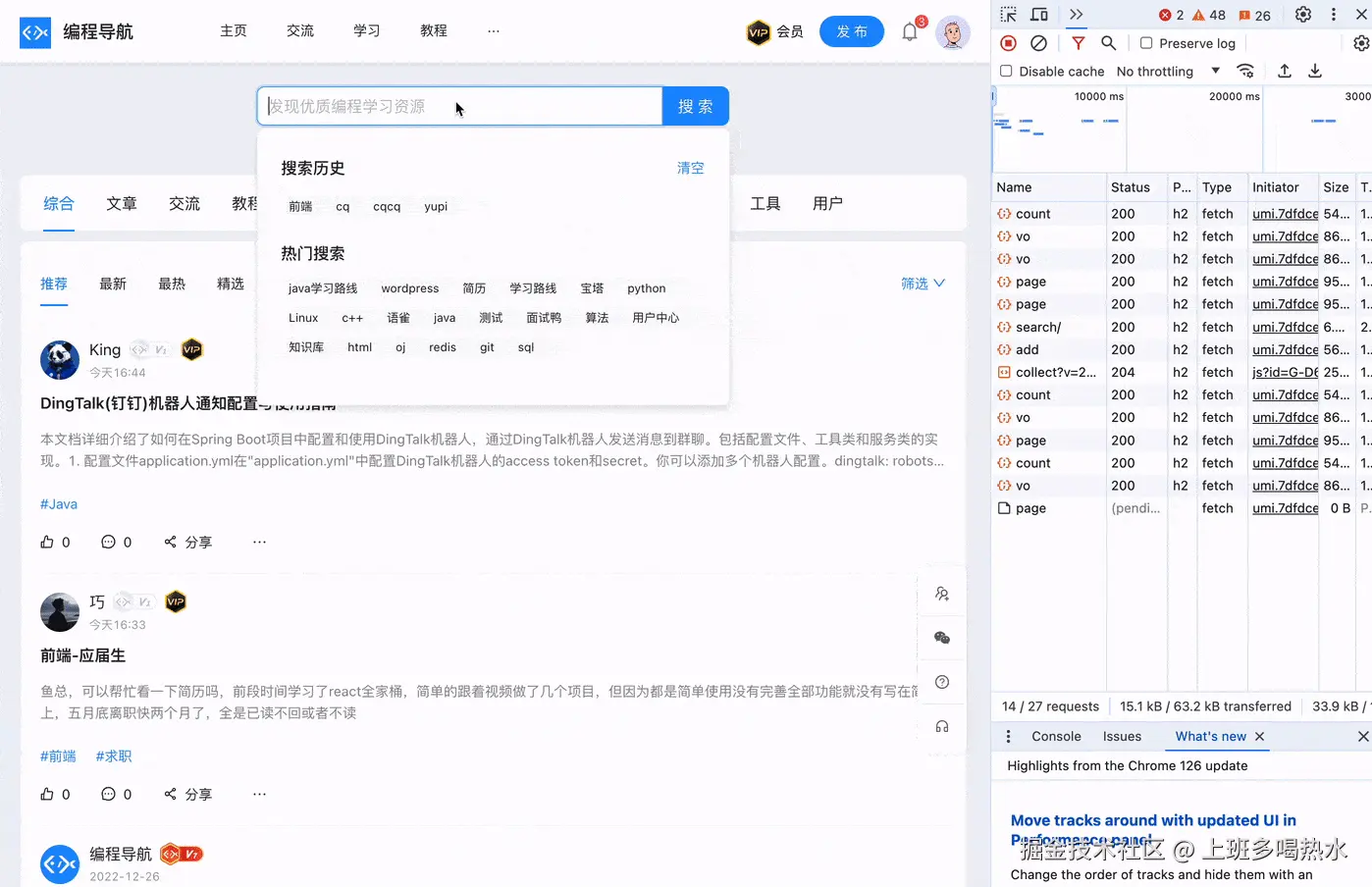
Task: Open network search magnifier icon
Action: pyautogui.click(x=1109, y=43)
